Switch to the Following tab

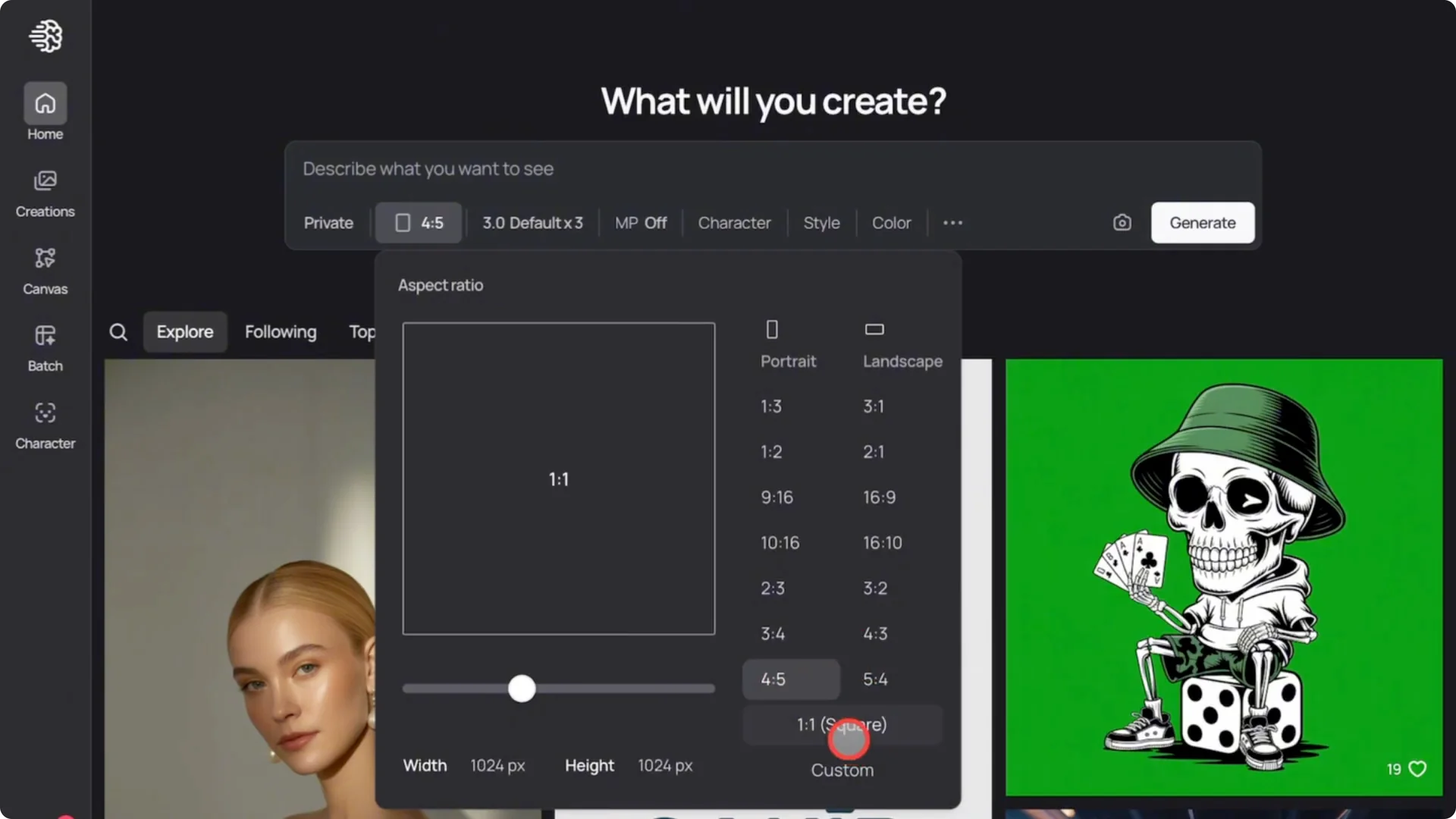coord(281,331)
